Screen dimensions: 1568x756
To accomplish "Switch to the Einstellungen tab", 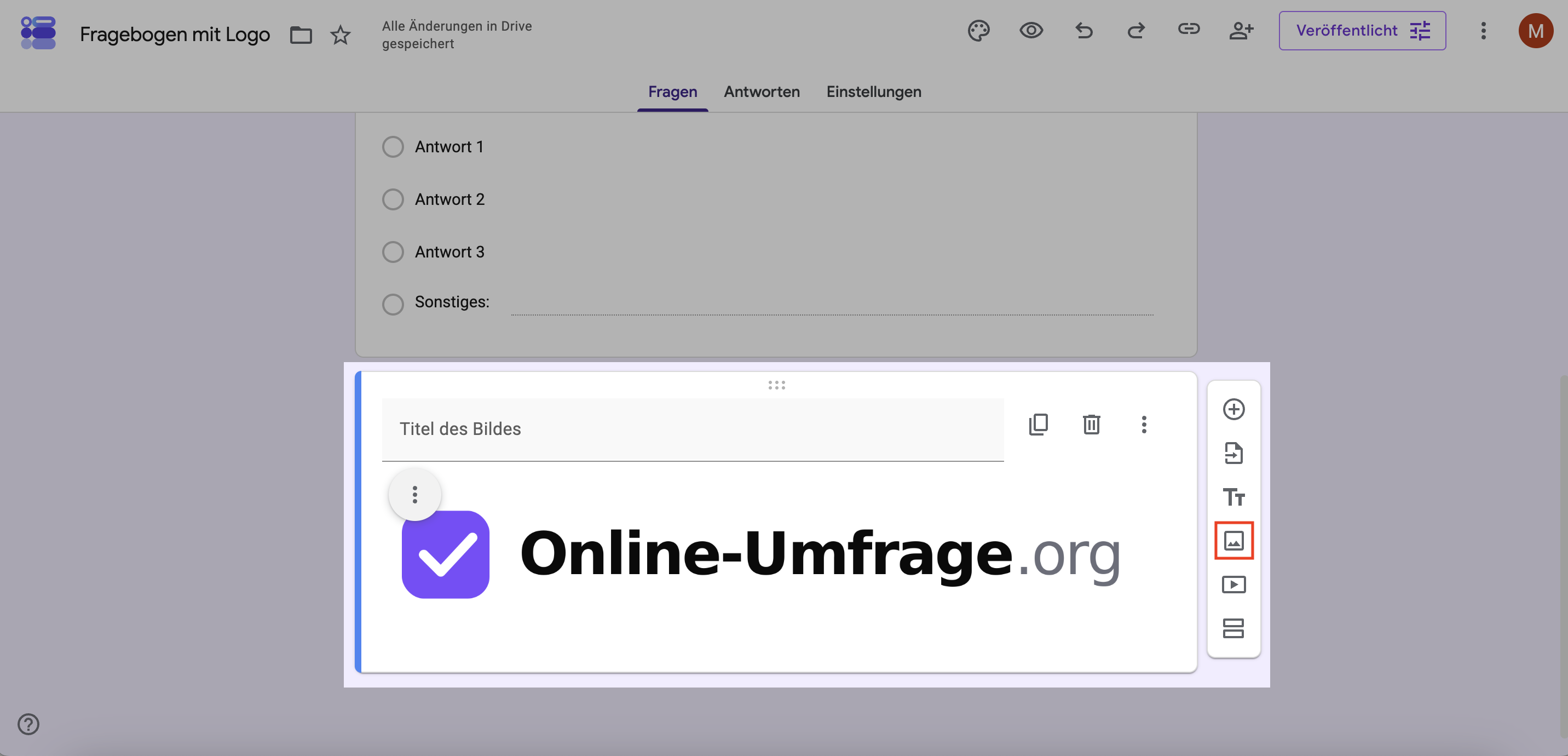I will coord(873,91).
